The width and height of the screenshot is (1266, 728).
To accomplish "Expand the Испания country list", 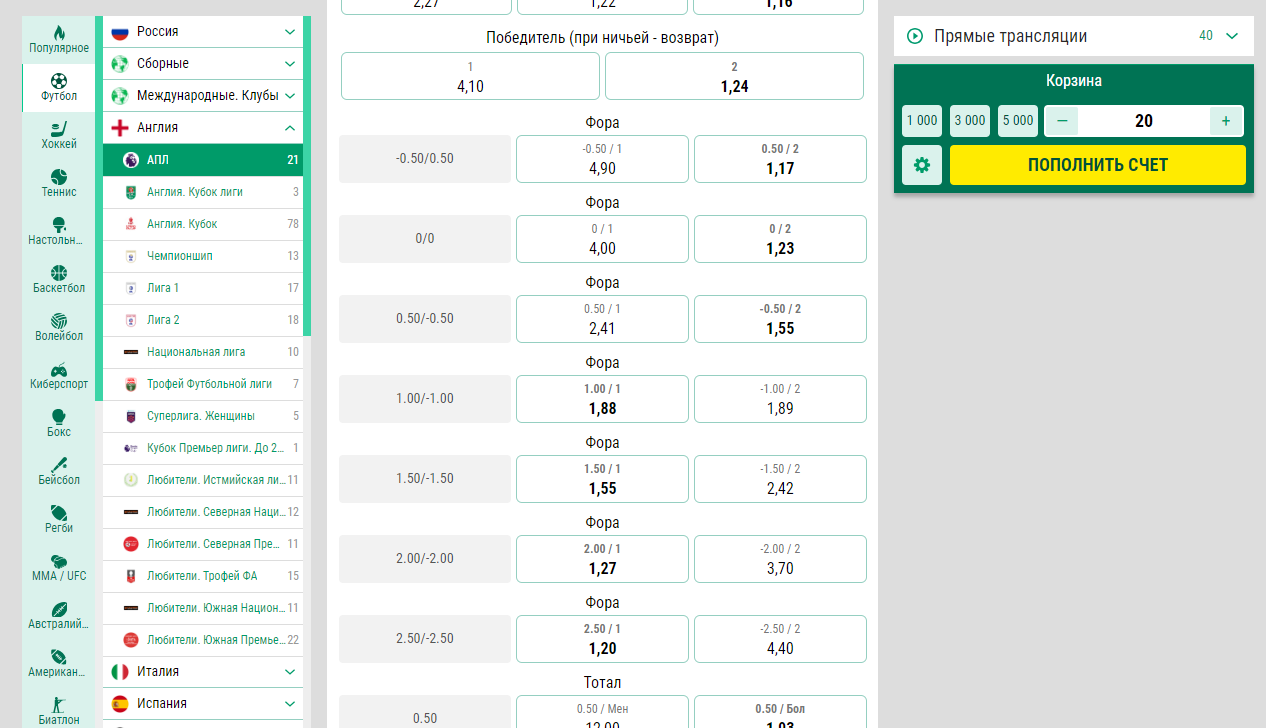I will click(x=203, y=704).
